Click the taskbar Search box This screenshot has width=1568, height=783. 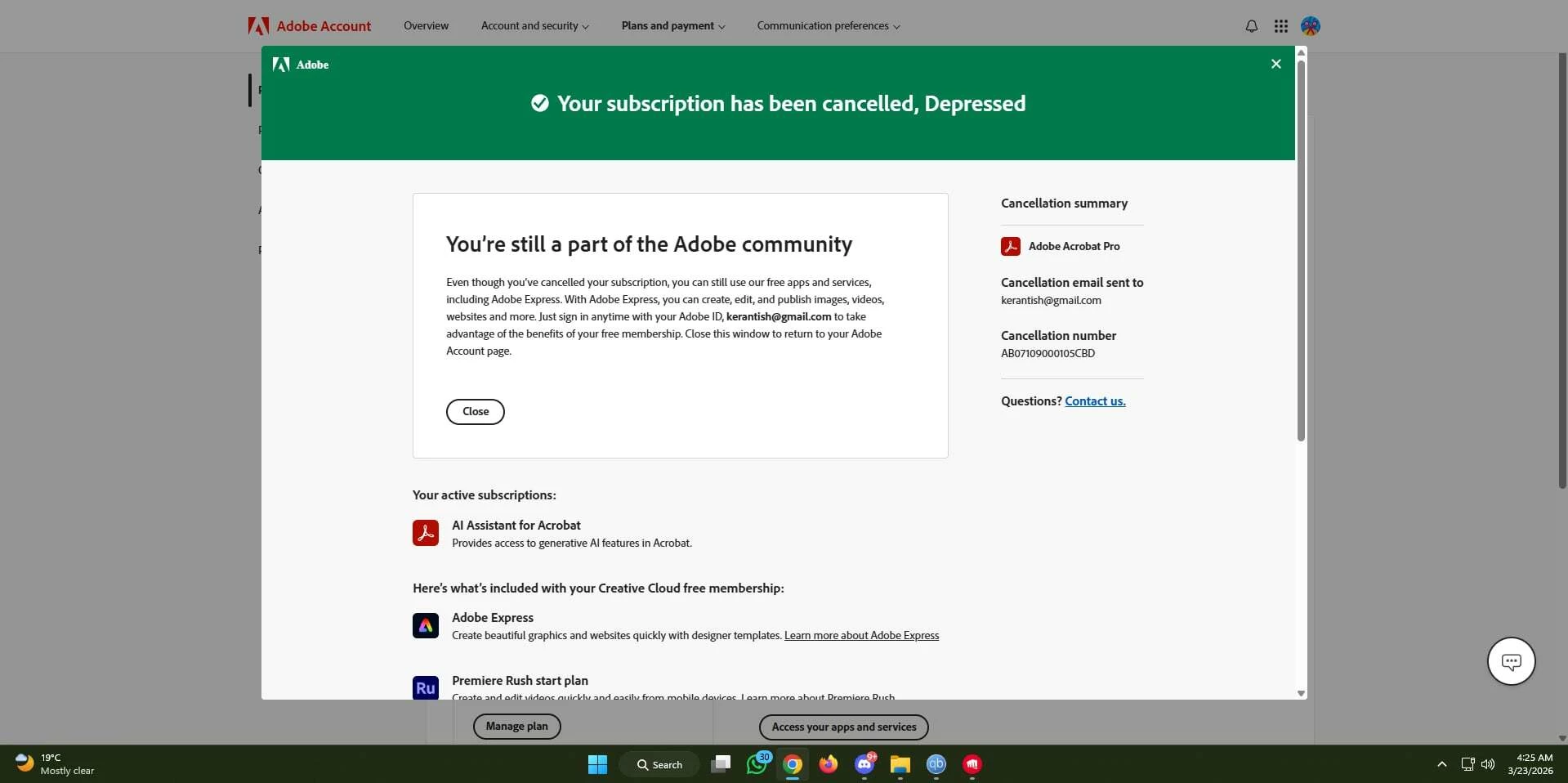659,764
